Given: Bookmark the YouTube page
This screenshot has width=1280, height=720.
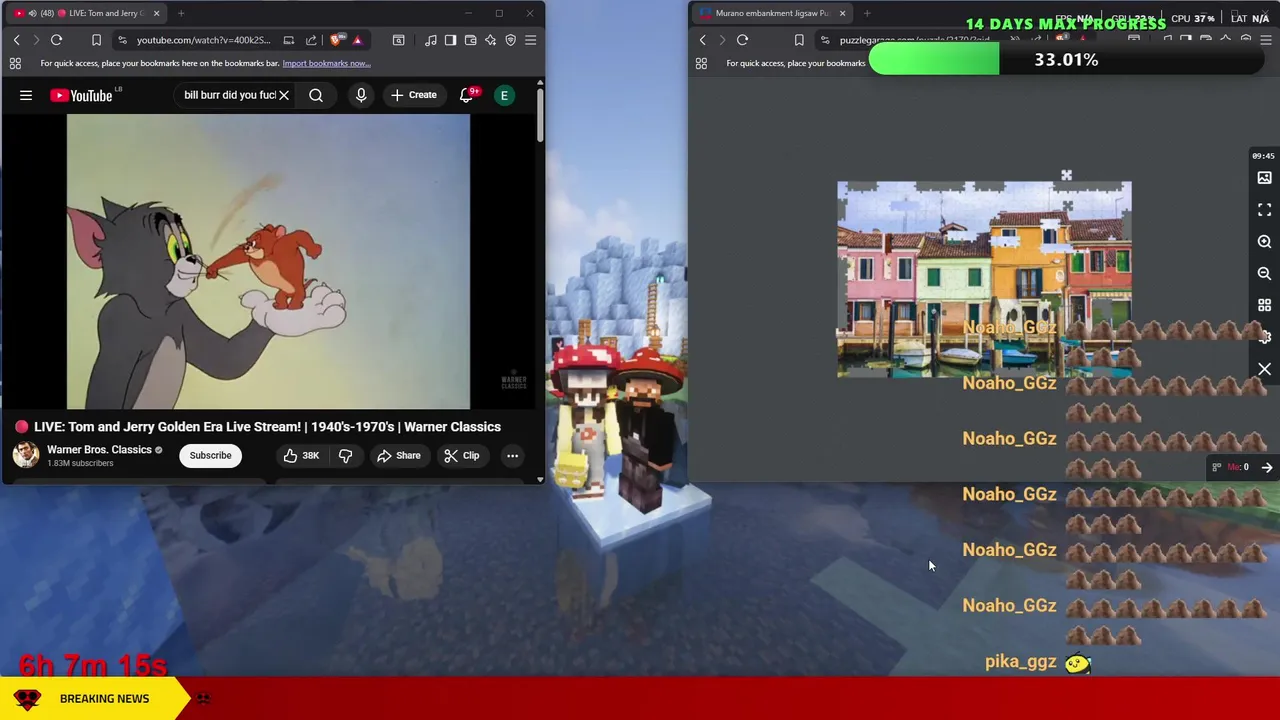Looking at the screenshot, I should [96, 40].
